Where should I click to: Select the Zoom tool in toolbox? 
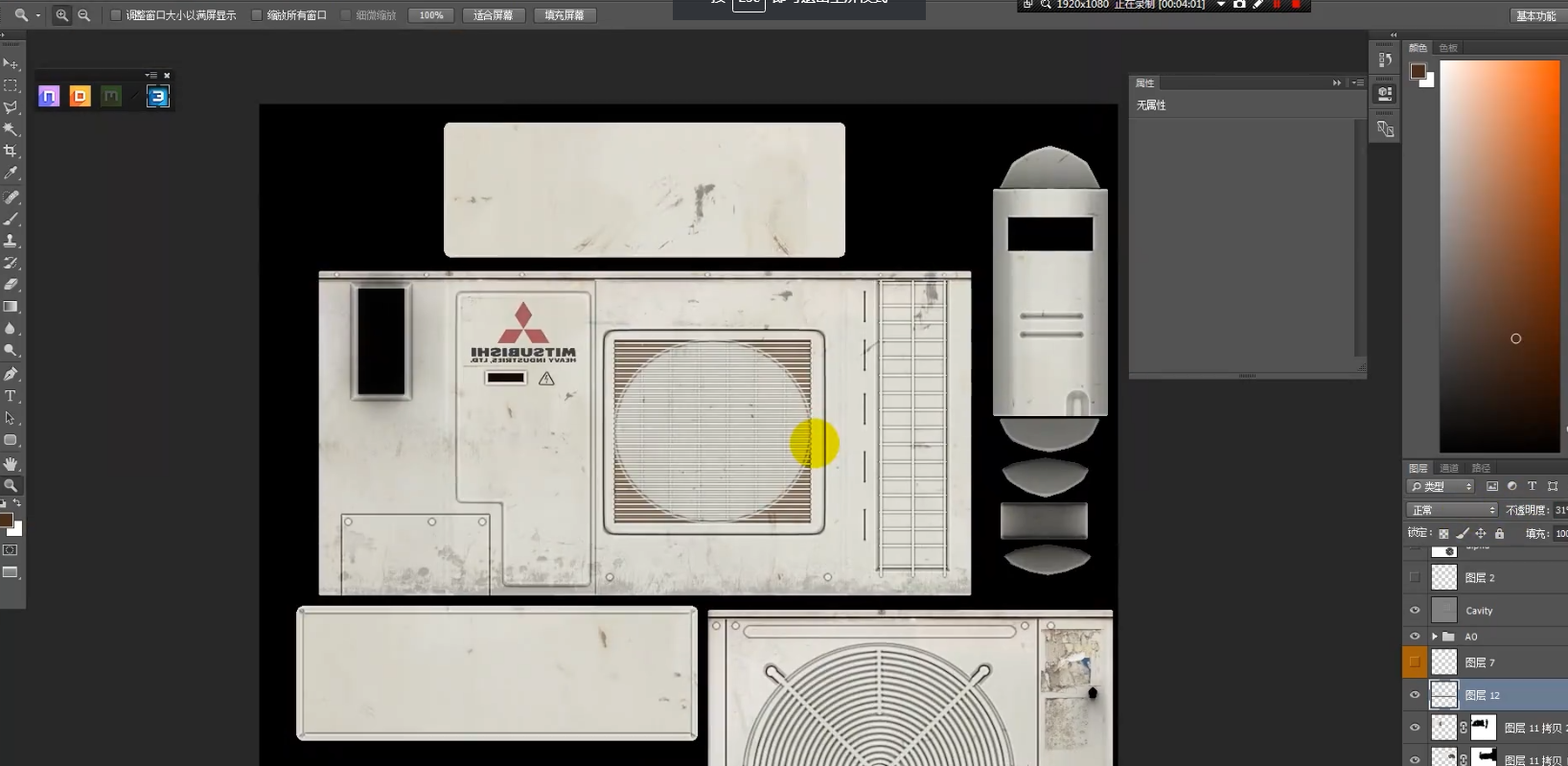click(x=11, y=485)
